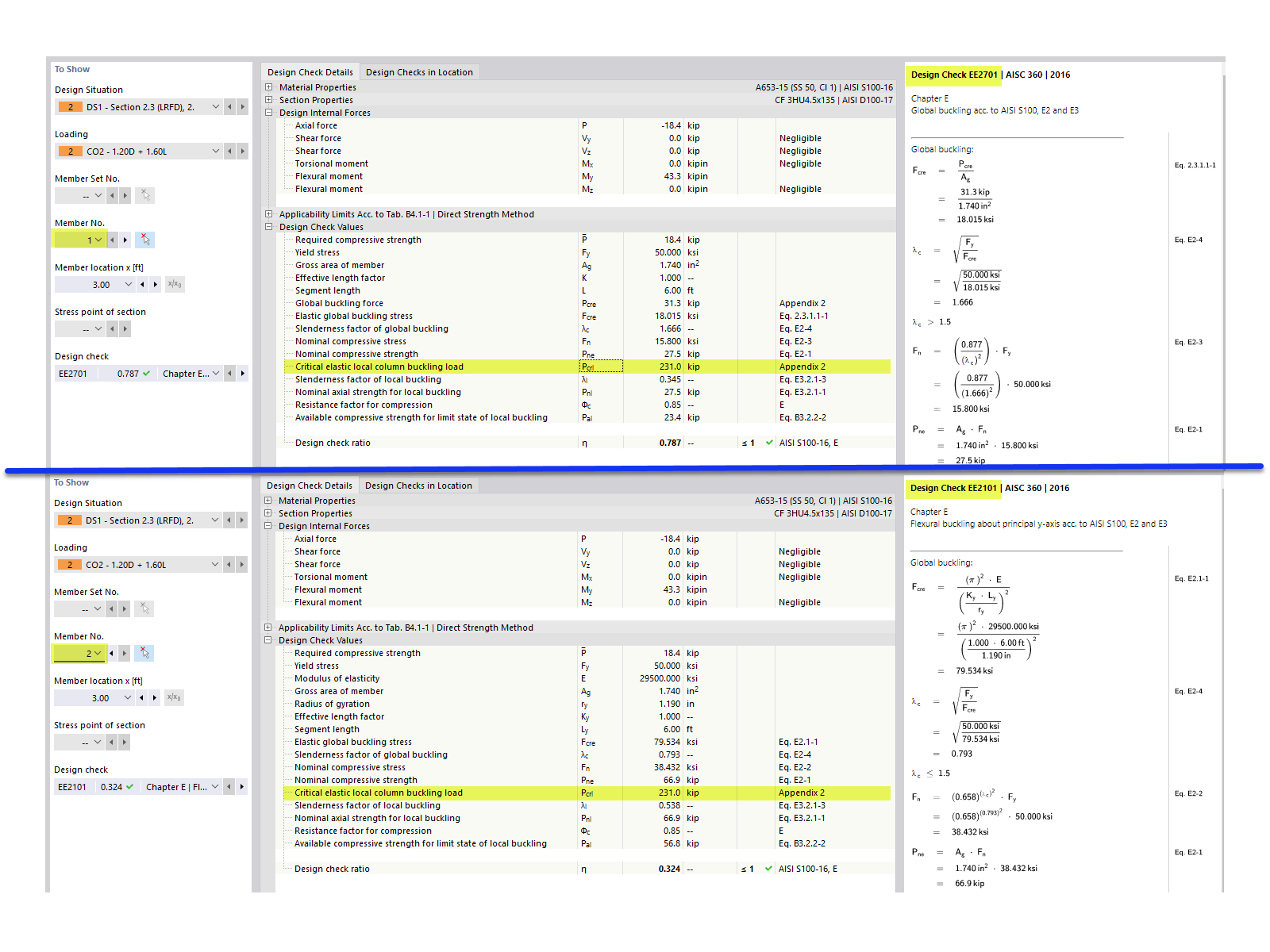
Task: Click previous member location arrow in upper panel
Action: coord(143,284)
